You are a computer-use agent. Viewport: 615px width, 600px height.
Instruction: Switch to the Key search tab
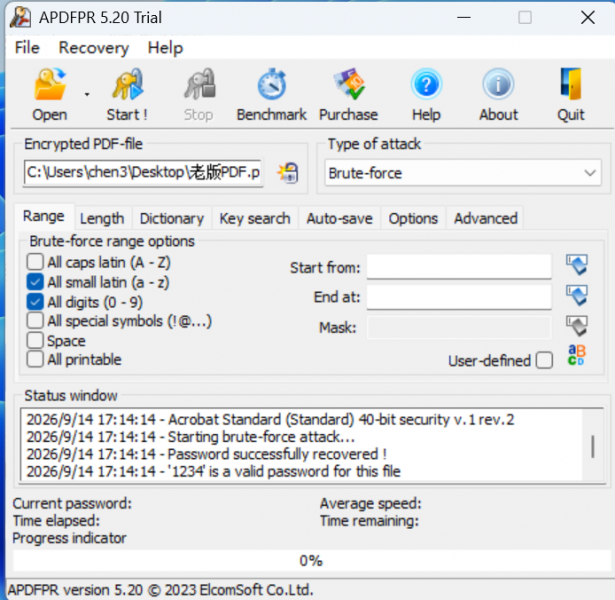[x=255, y=218]
